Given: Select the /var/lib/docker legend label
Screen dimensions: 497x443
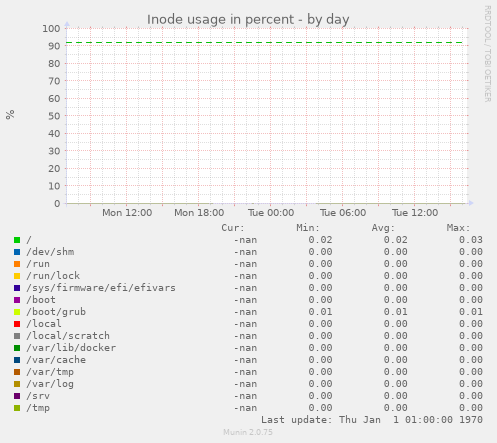Looking at the screenshot, I should coord(71,348).
